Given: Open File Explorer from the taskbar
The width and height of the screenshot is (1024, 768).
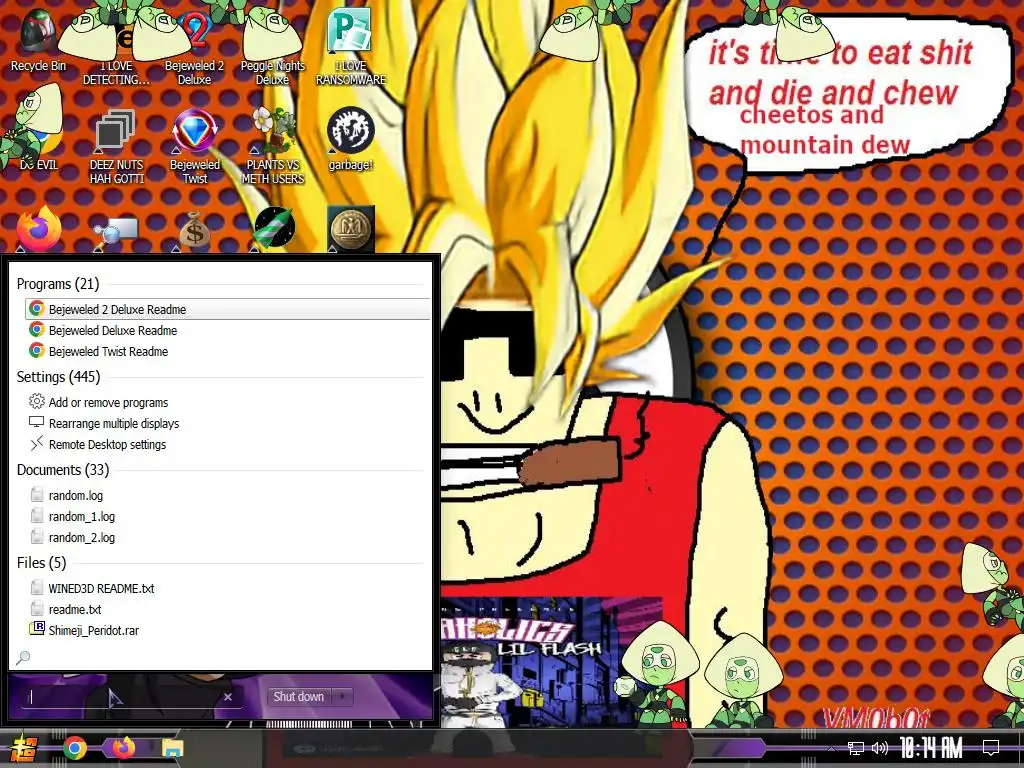Looking at the screenshot, I should click(x=172, y=748).
